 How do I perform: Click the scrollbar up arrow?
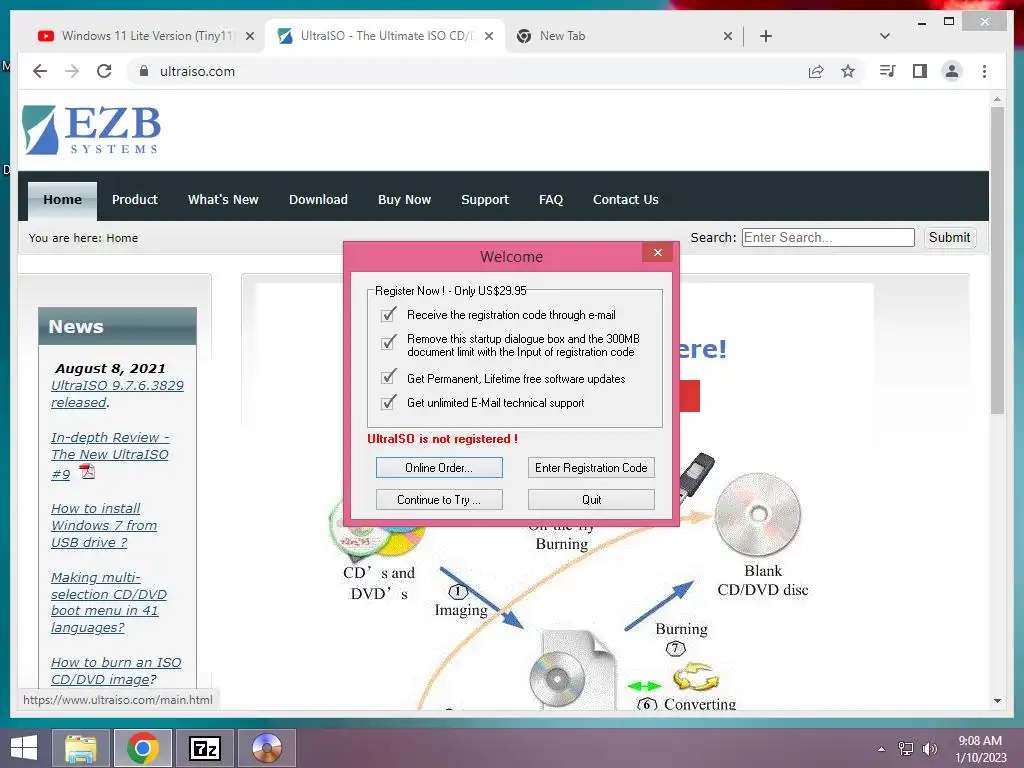coord(997,100)
